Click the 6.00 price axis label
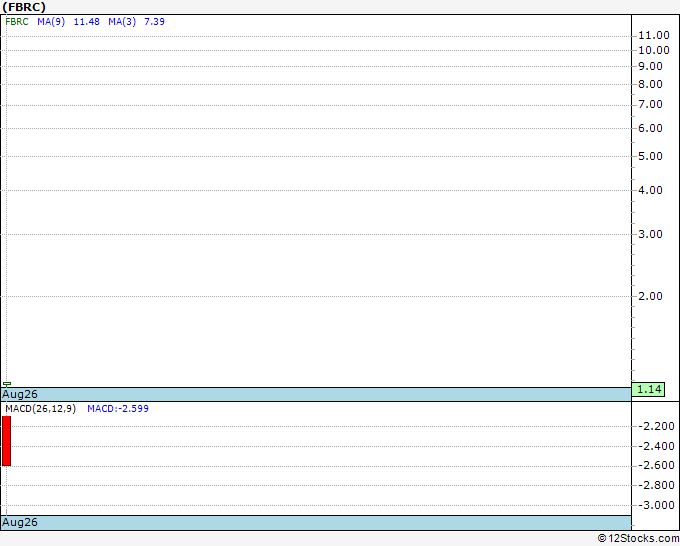 click(x=650, y=128)
